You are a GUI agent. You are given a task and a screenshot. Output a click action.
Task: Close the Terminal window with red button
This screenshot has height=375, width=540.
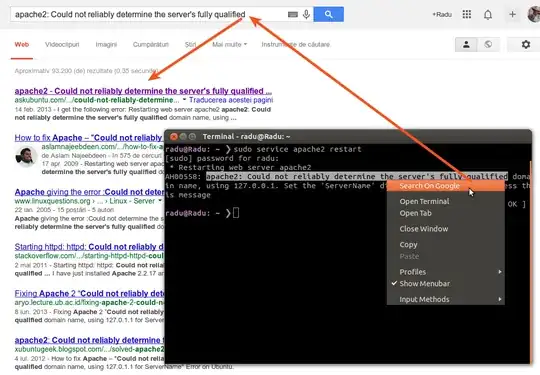tap(174, 137)
